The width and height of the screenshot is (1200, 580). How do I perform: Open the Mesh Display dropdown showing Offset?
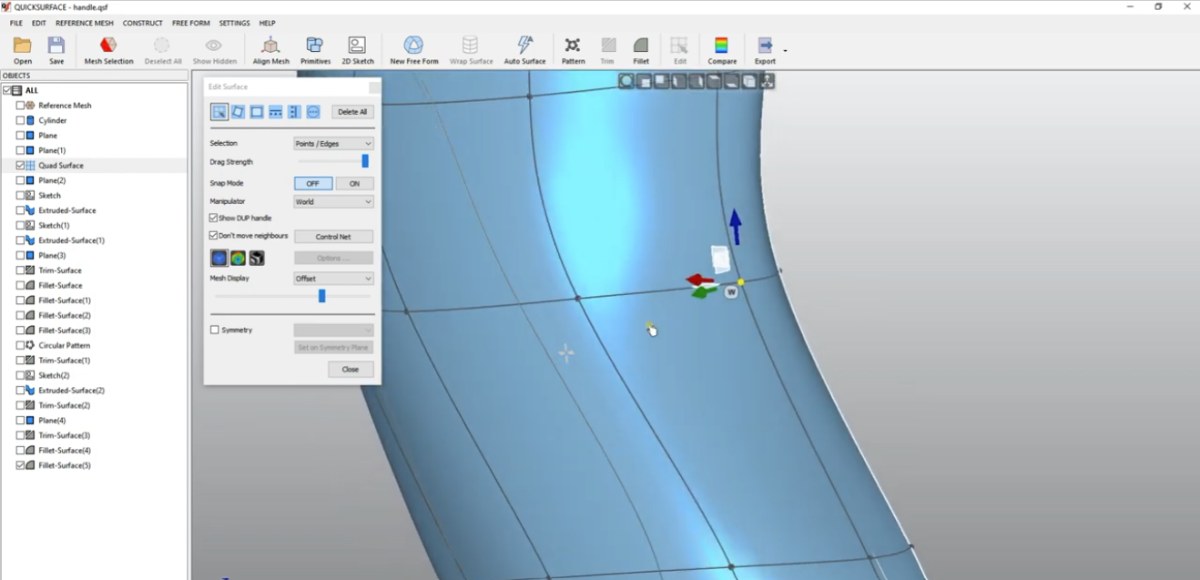pos(333,276)
